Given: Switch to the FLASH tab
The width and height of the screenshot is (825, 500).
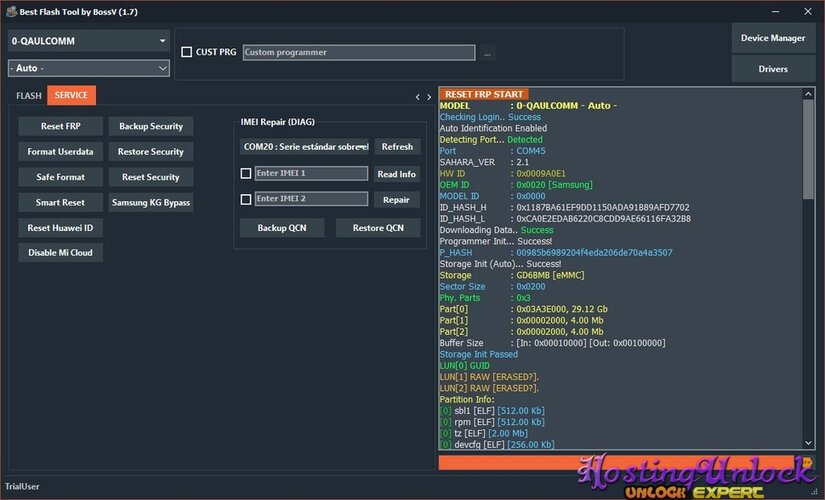Looking at the screenshot, I should pyautogui.click(x=29, y=96).
